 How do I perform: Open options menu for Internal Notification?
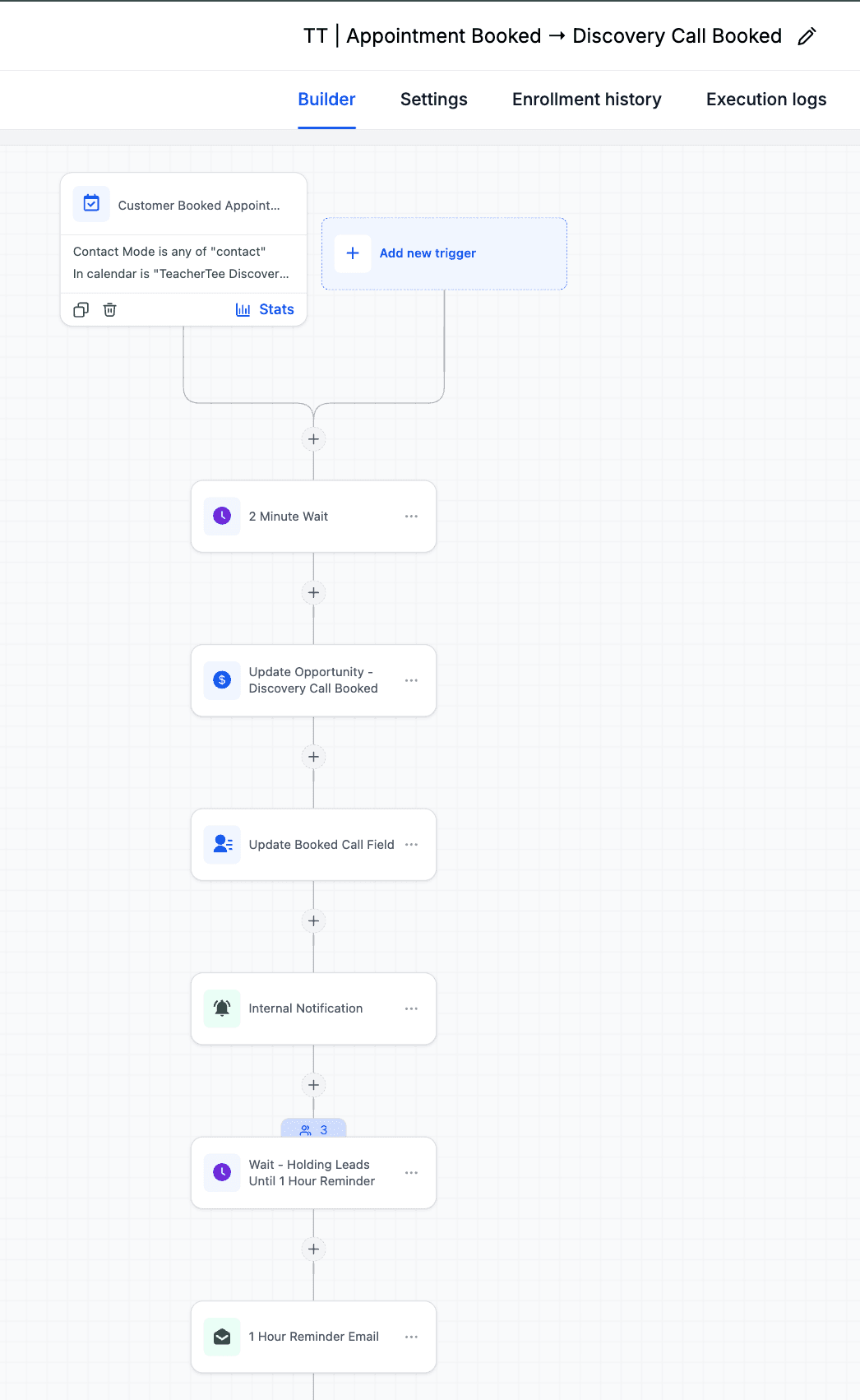tap(411, 1008)
